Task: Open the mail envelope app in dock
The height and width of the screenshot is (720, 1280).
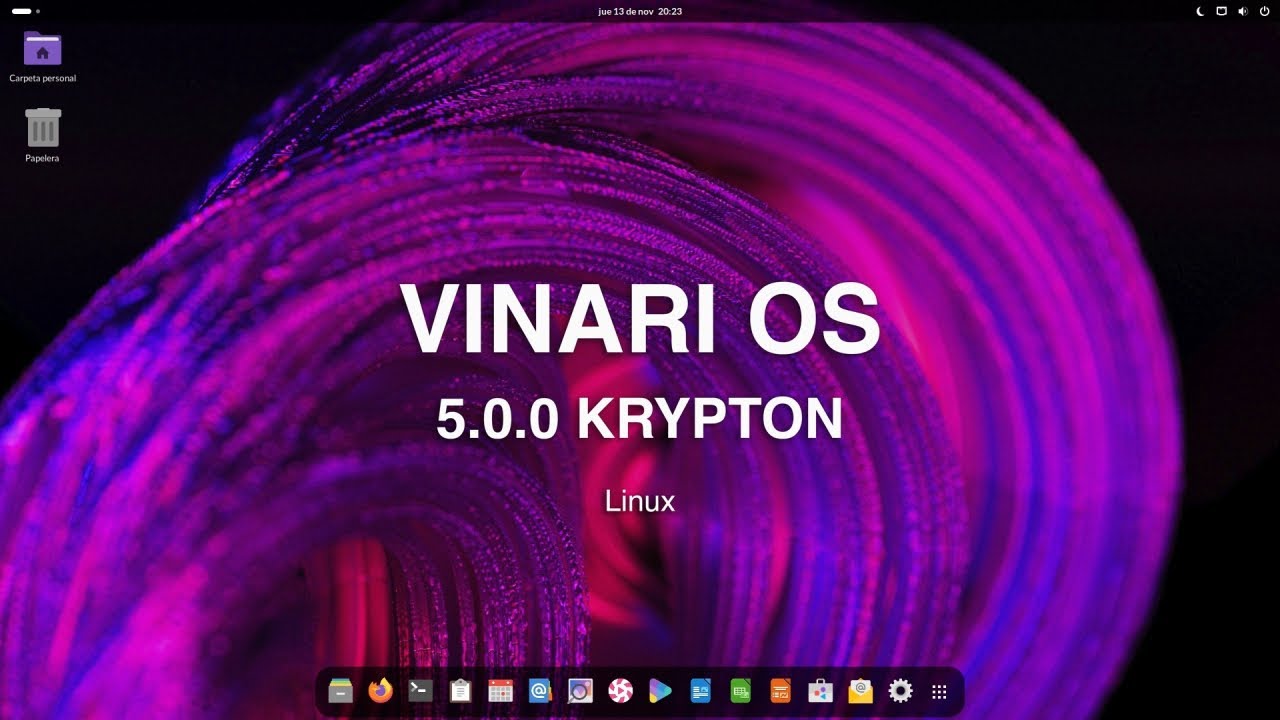Action: (x=861, y=691)
